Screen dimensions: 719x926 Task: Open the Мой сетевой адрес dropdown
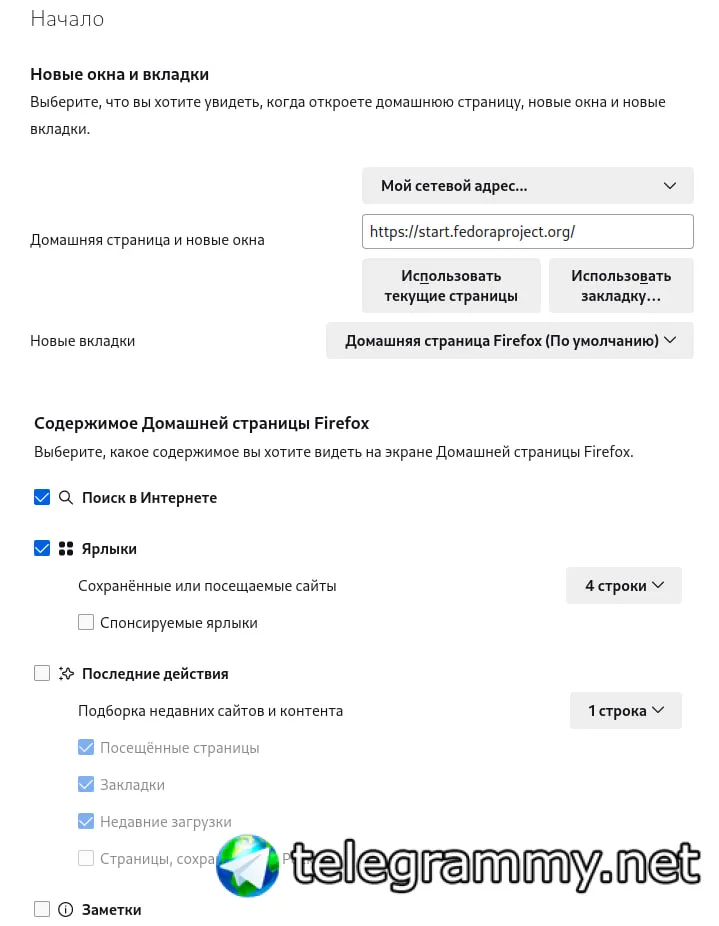528,185
